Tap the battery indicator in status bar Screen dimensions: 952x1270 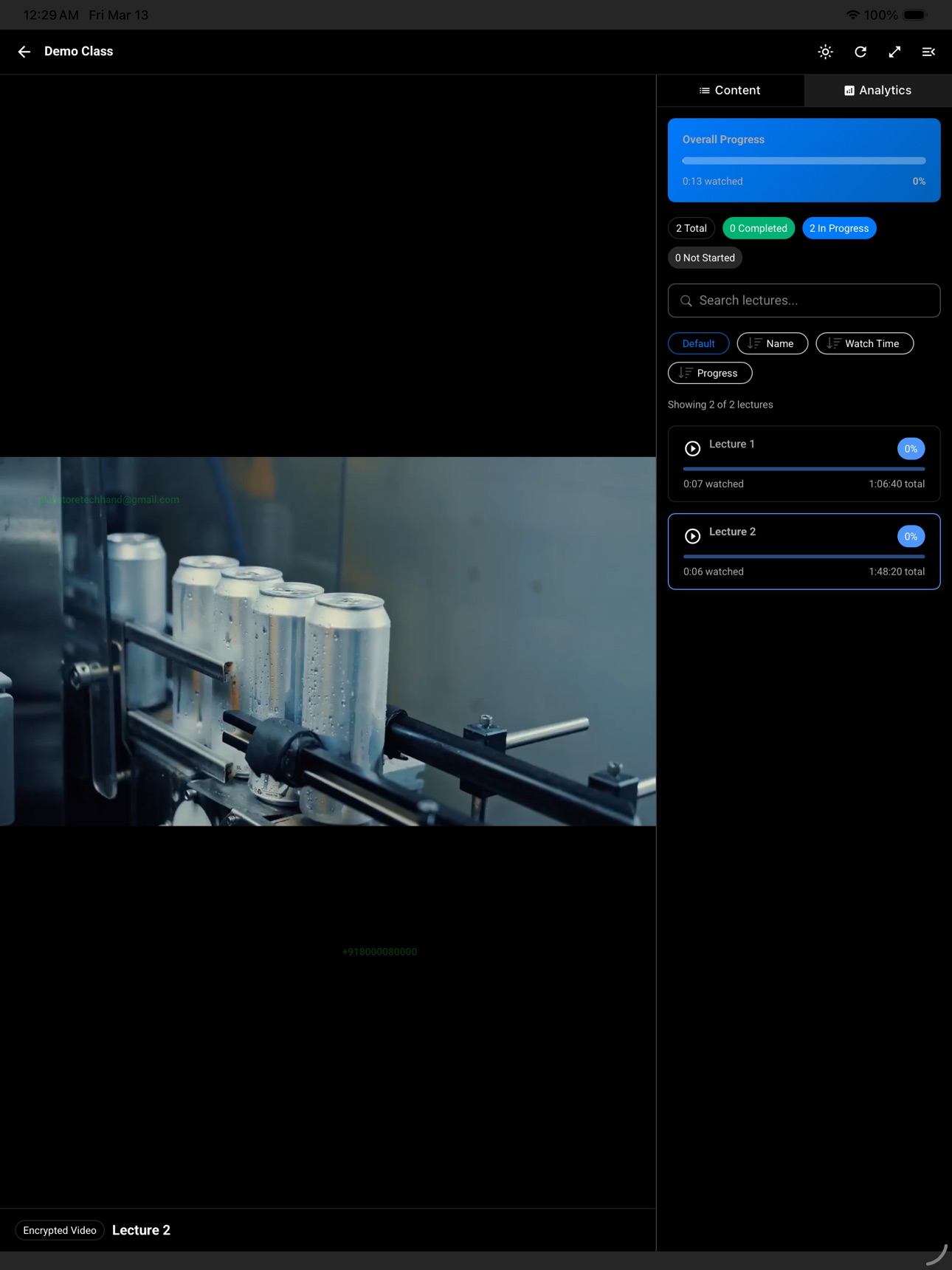click(914, 15)
